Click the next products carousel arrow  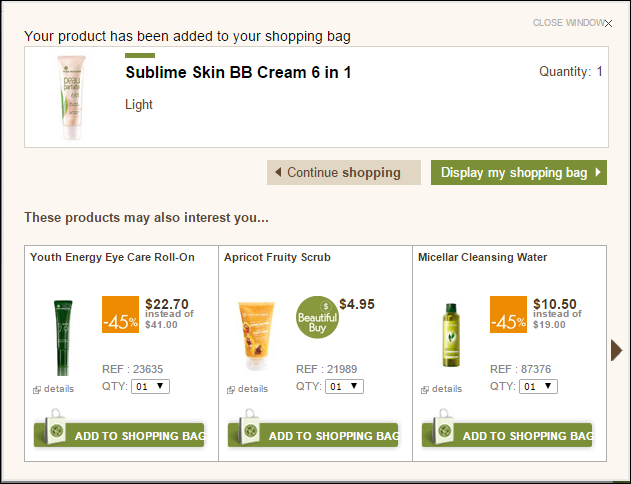[x=616, y=350]
